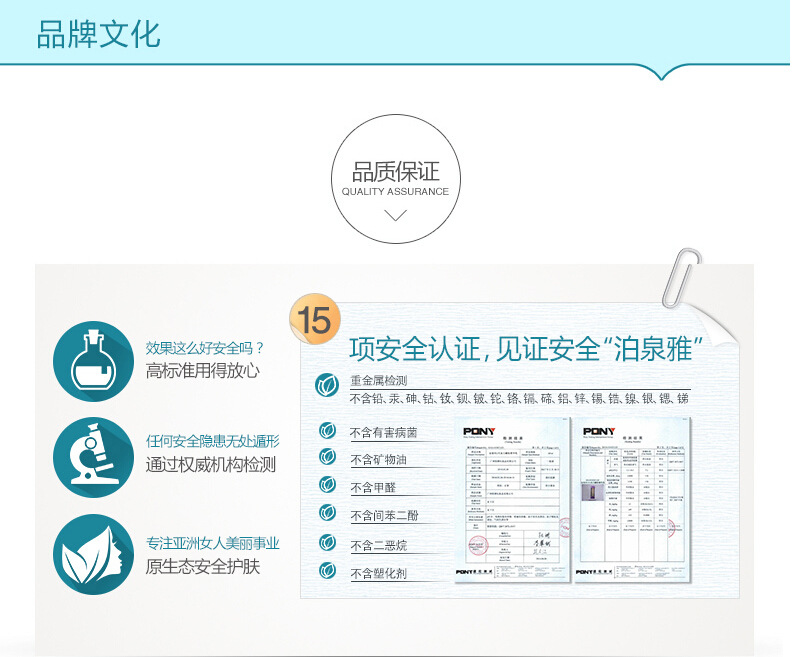Click the 品质保证 circle title
This screenshot has width=803, height=657.
(x=395, y=172)
